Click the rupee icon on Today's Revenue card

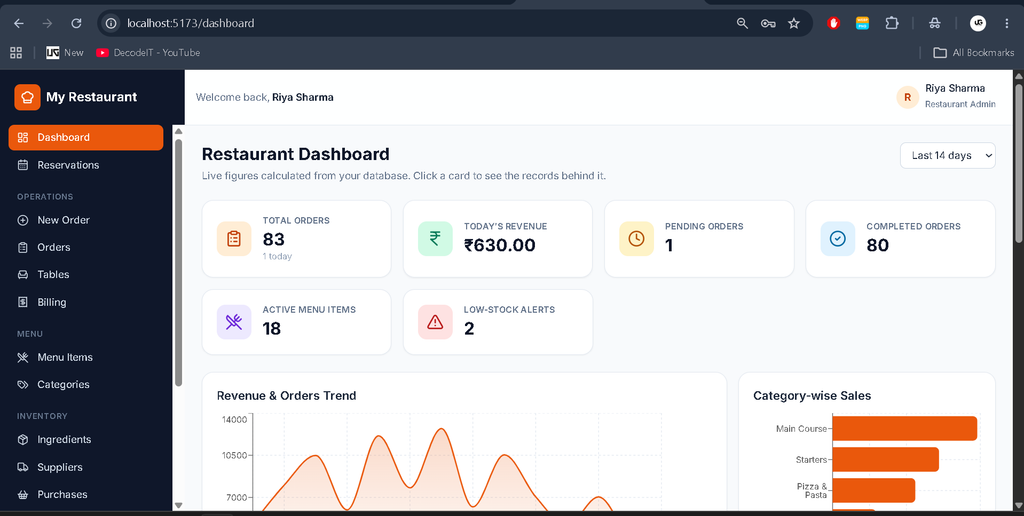(435, 239)
